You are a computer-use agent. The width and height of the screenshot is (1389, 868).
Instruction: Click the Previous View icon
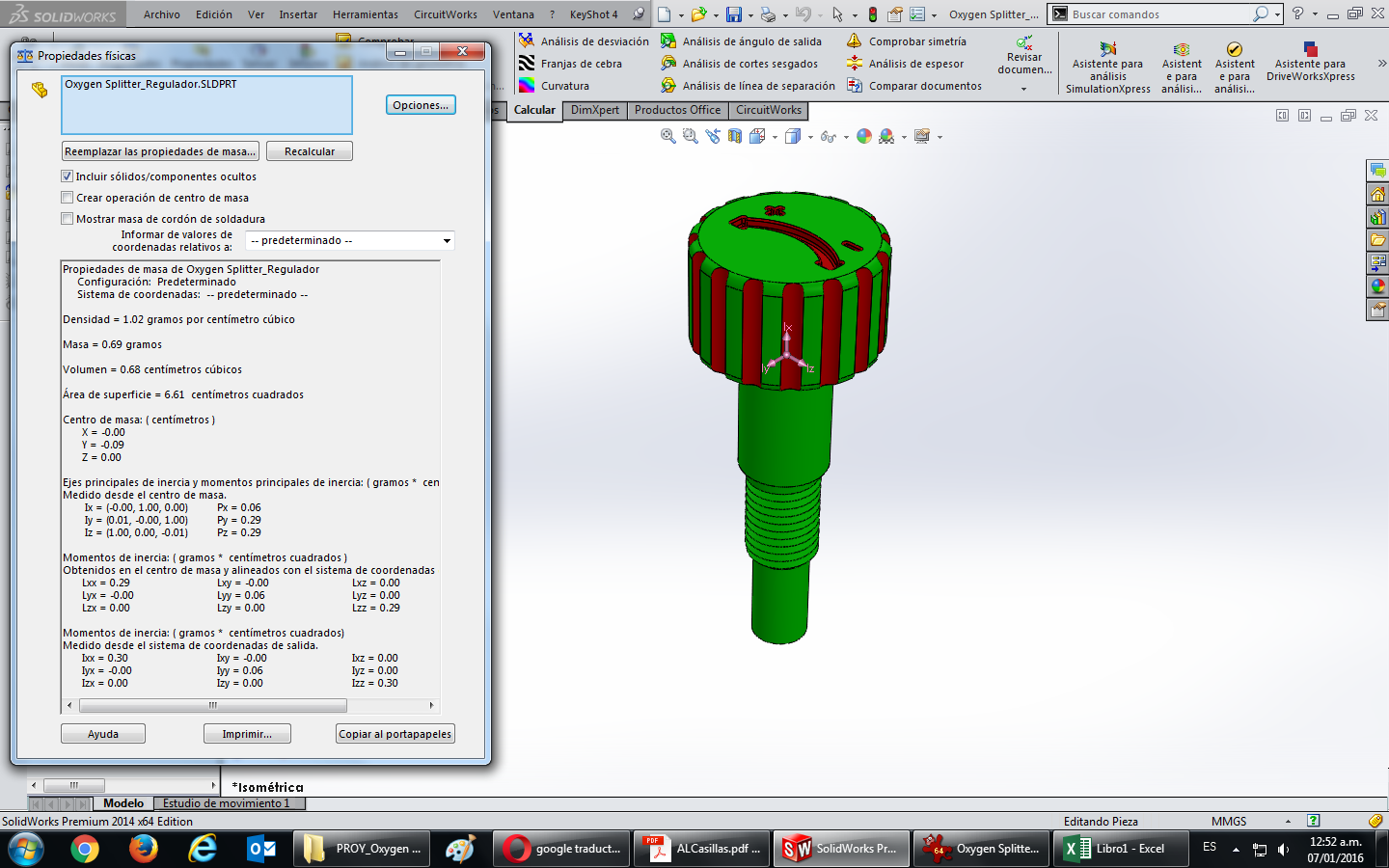point(713,136)
